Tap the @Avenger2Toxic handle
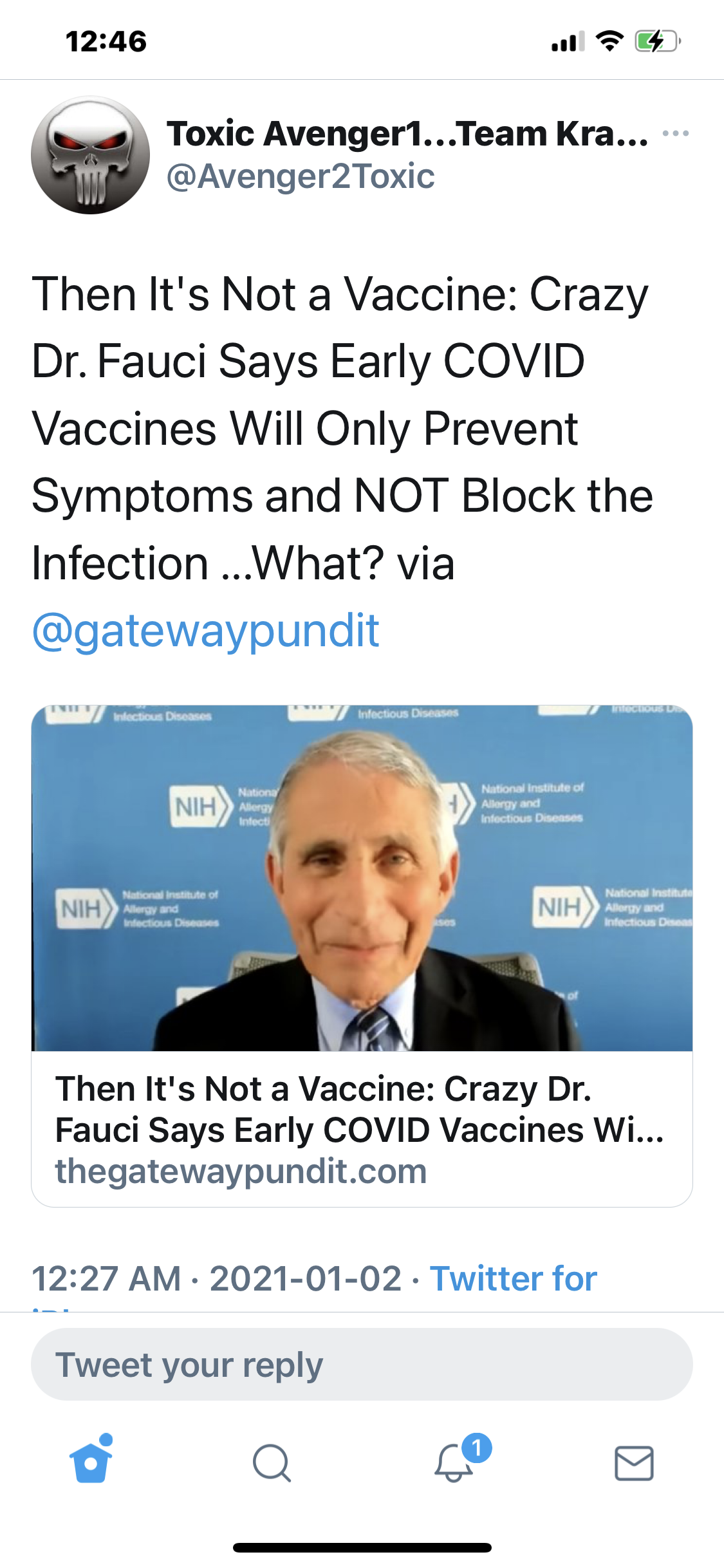724x1568 pixels. 301,176
